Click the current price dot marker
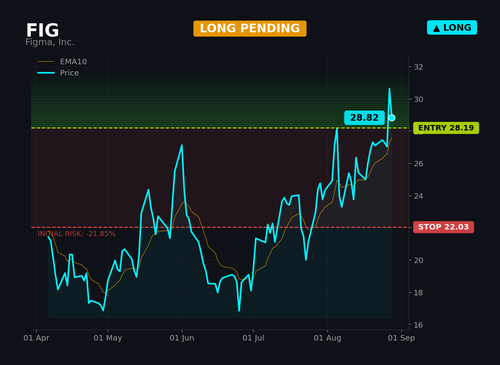500x365 pixels. (x=392, y=118)
